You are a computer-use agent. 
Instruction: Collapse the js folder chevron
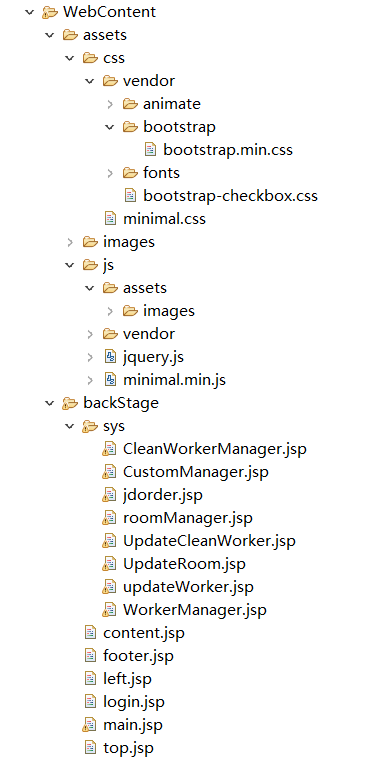(x=70, y=265)
